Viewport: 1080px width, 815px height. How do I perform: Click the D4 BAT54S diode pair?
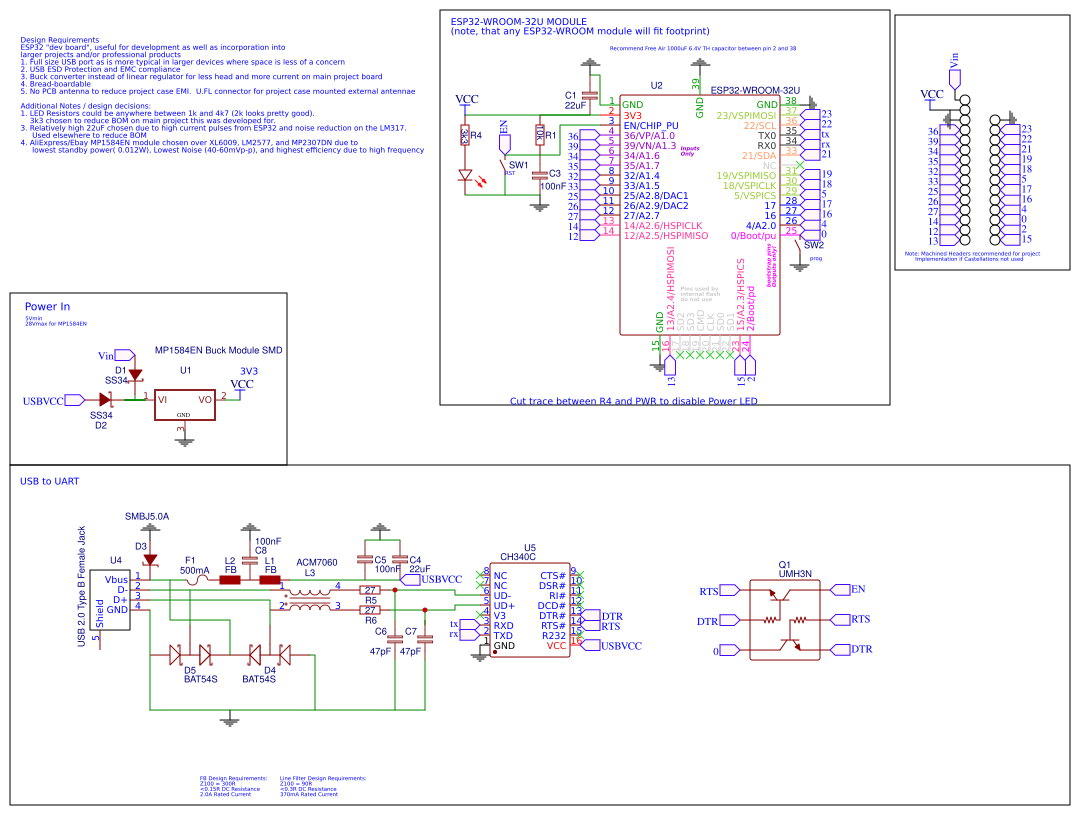coord(269,654)
